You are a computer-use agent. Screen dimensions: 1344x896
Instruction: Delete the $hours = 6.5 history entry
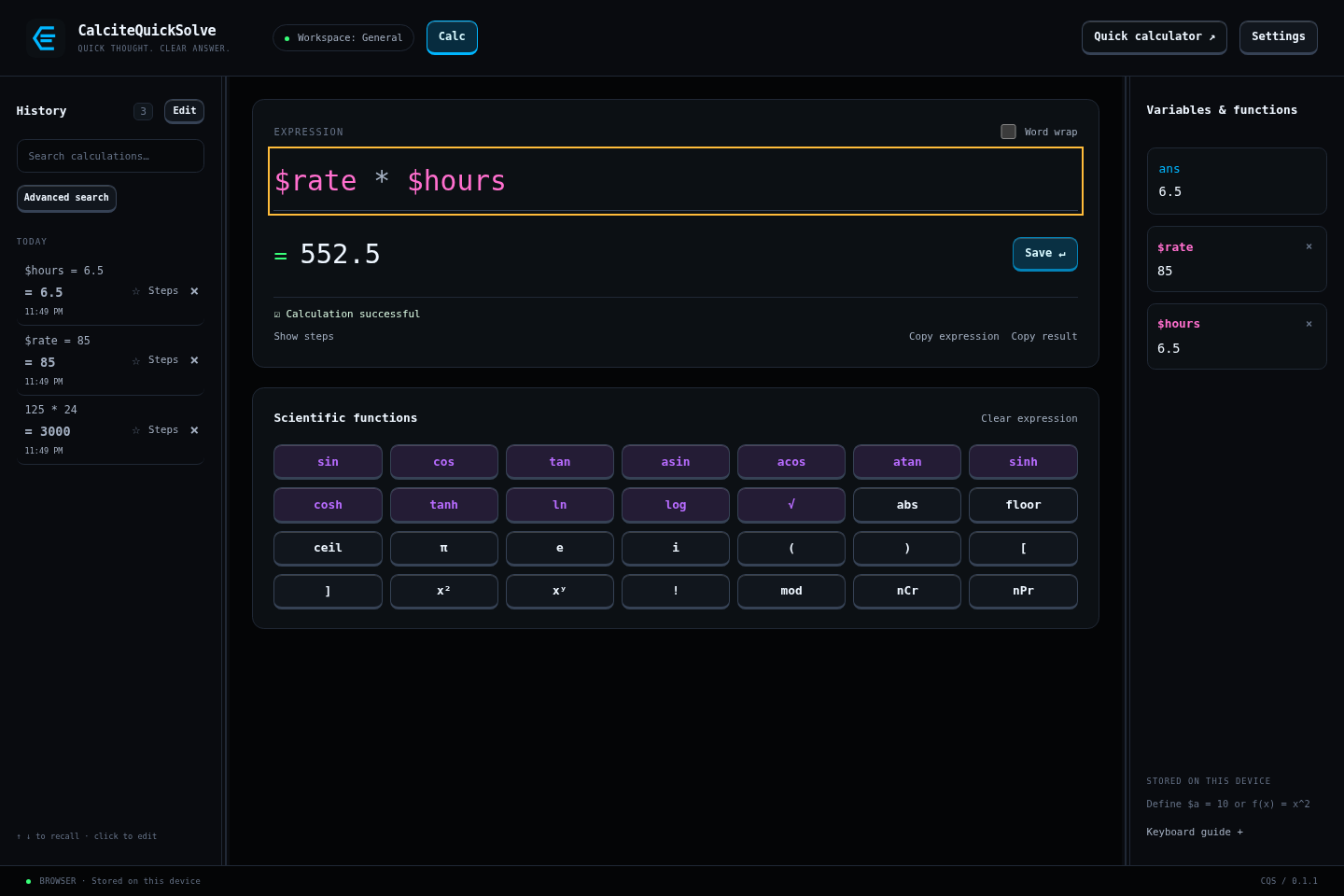pyautogui.click(x=194, y=291)
